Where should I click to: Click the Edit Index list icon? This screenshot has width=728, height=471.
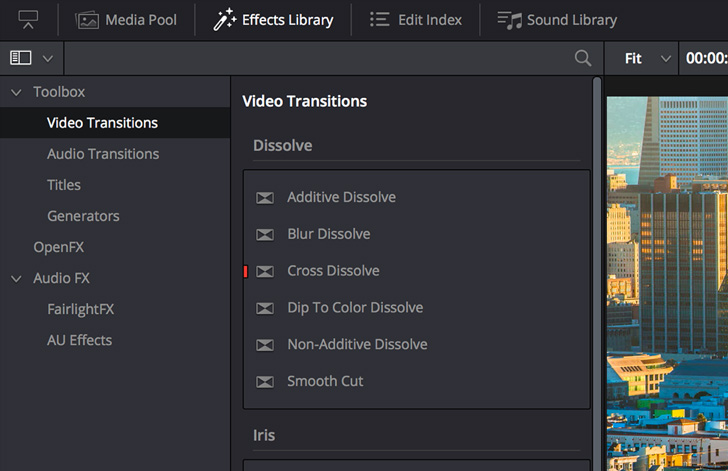click(x=379, y=20)
